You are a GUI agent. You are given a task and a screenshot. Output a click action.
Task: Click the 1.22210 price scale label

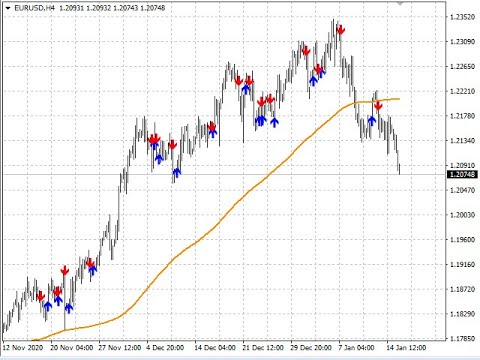point(462,91)
